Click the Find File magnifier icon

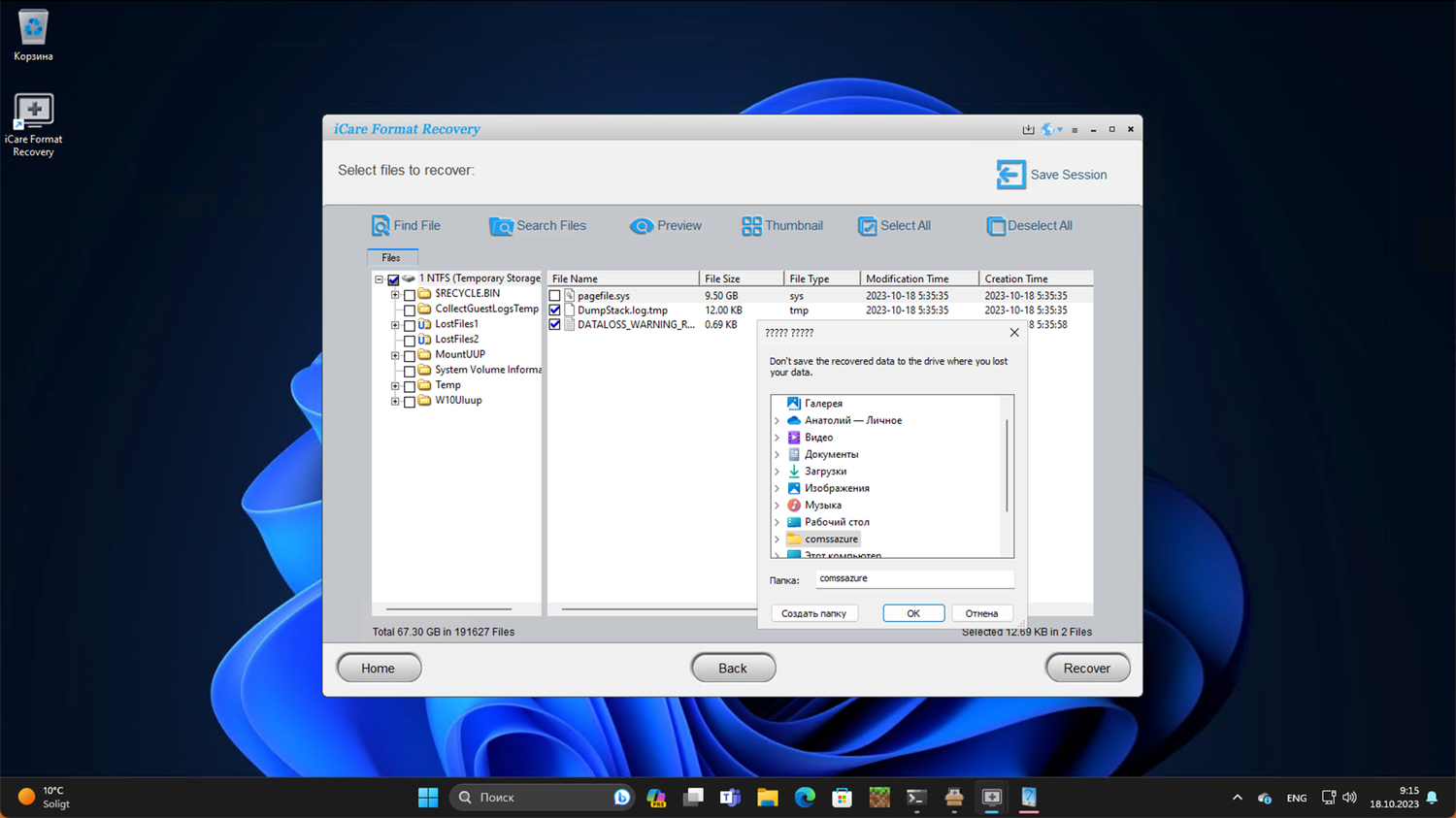(x=381, y=226)
